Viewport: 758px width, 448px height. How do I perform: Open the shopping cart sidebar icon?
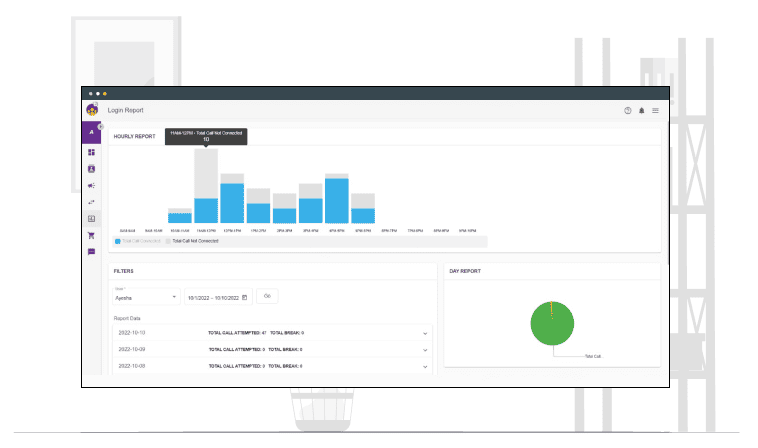(91, 235)
